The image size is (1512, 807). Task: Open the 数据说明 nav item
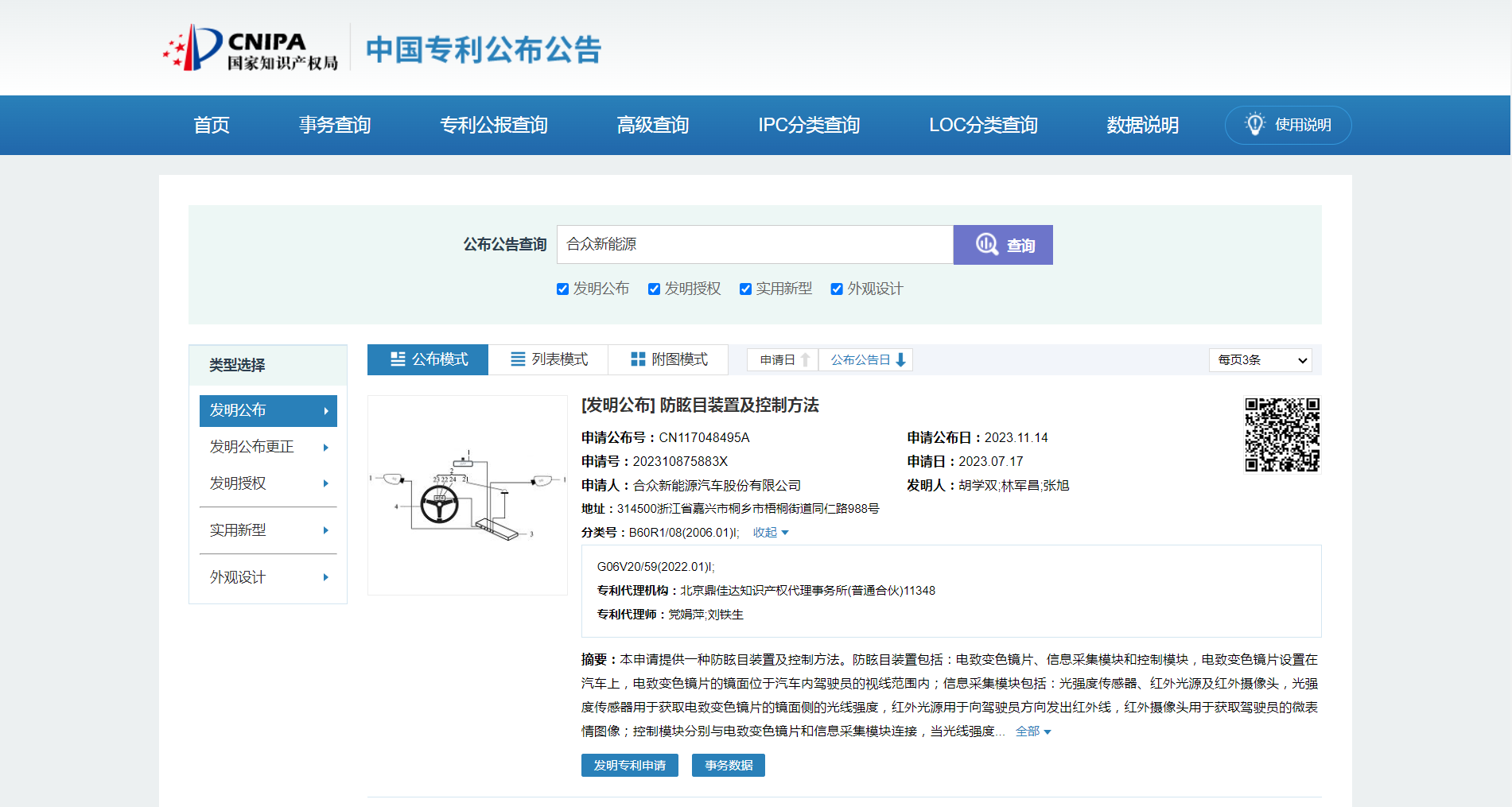pos(1143,125)
